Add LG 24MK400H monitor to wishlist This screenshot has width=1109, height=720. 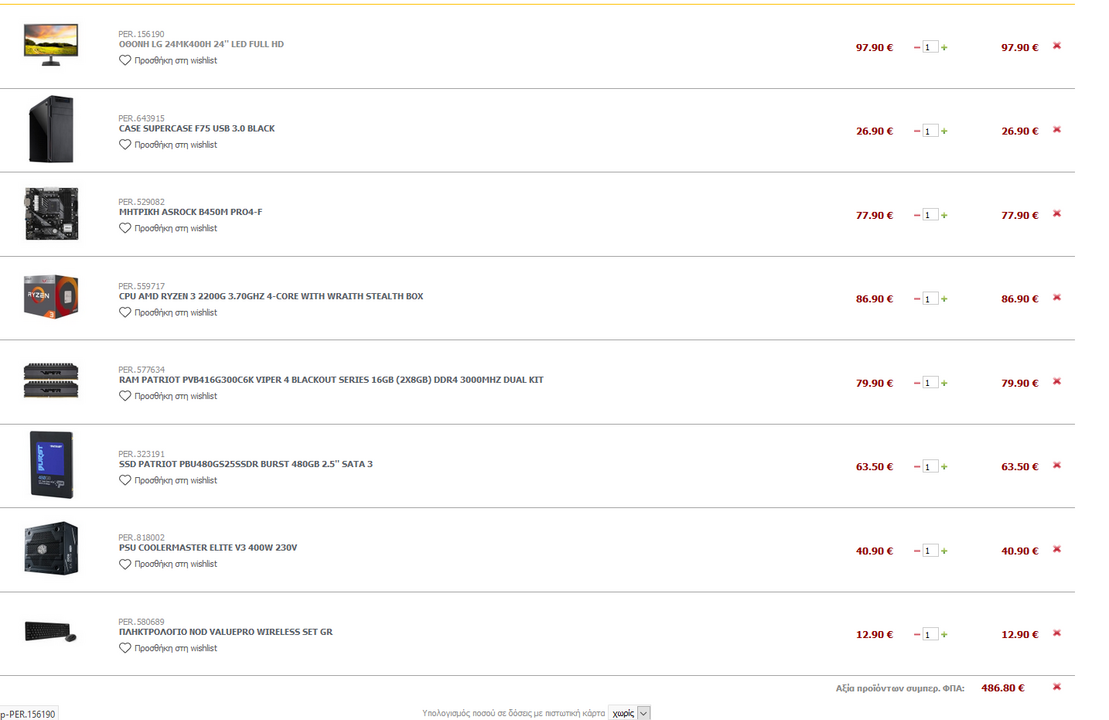[168, 61]
